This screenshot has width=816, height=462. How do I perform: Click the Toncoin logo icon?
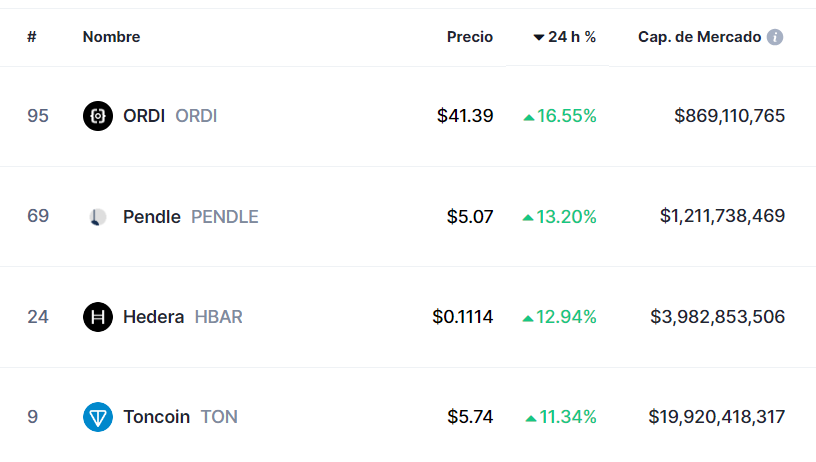click(98, 417)
